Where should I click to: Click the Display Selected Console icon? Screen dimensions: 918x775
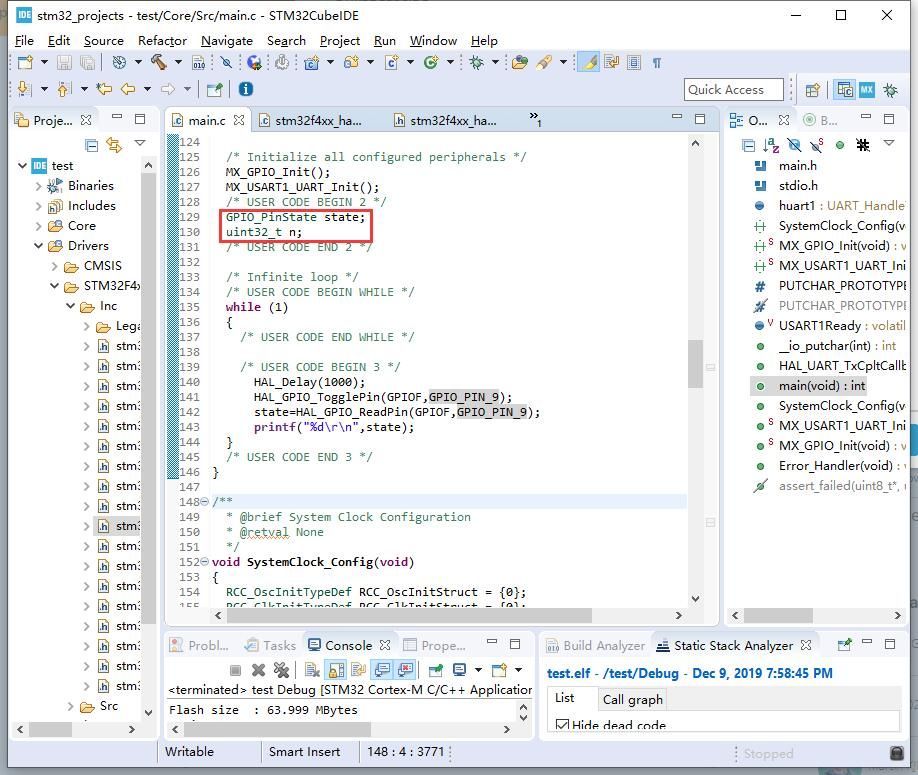tap(460, 669)
